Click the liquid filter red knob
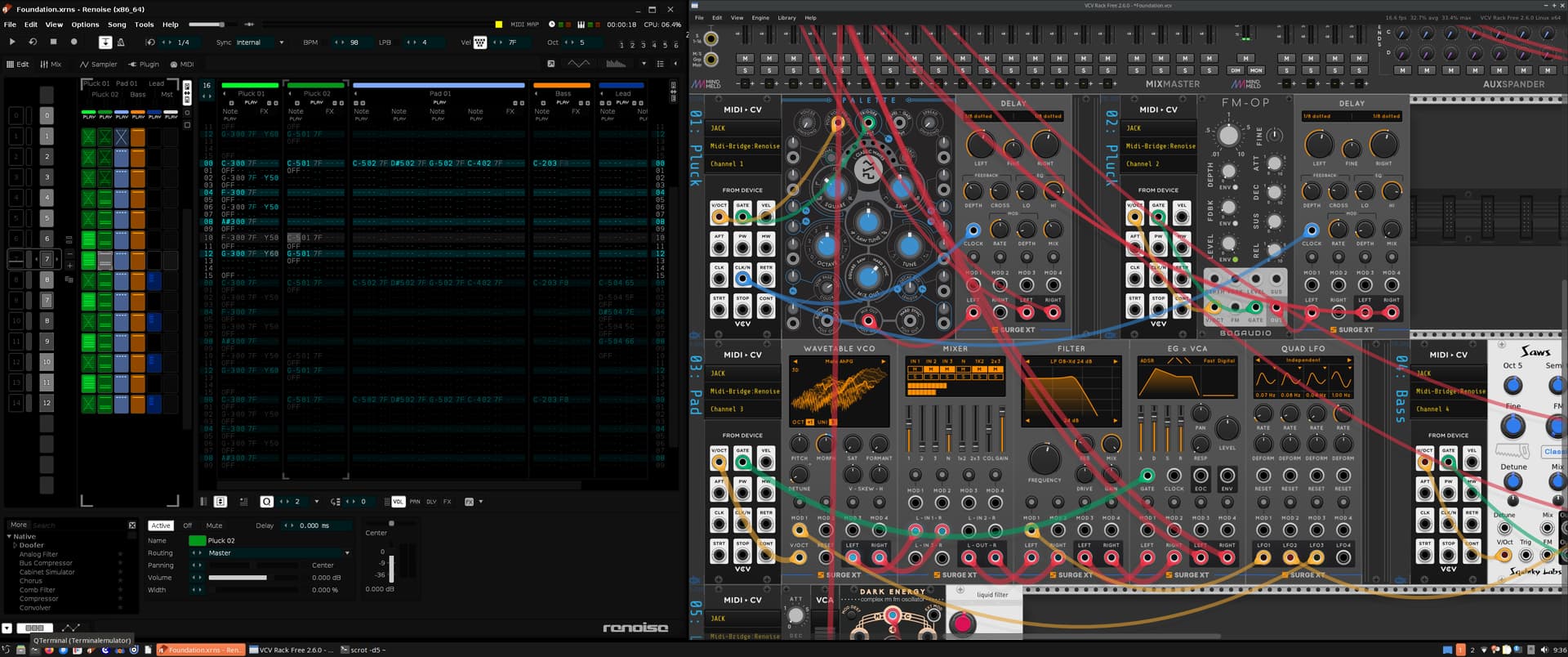 pos(962,623)
